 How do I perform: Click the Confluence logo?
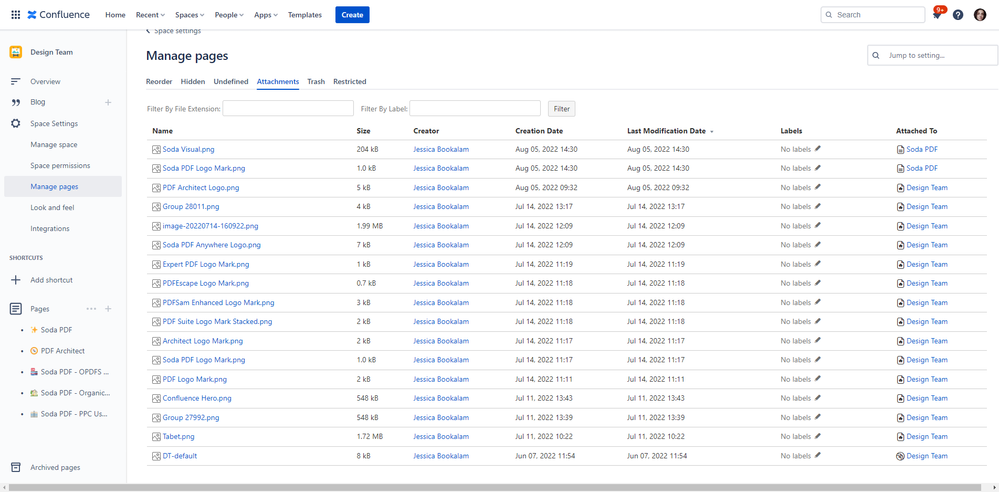(x=59, y=15)
